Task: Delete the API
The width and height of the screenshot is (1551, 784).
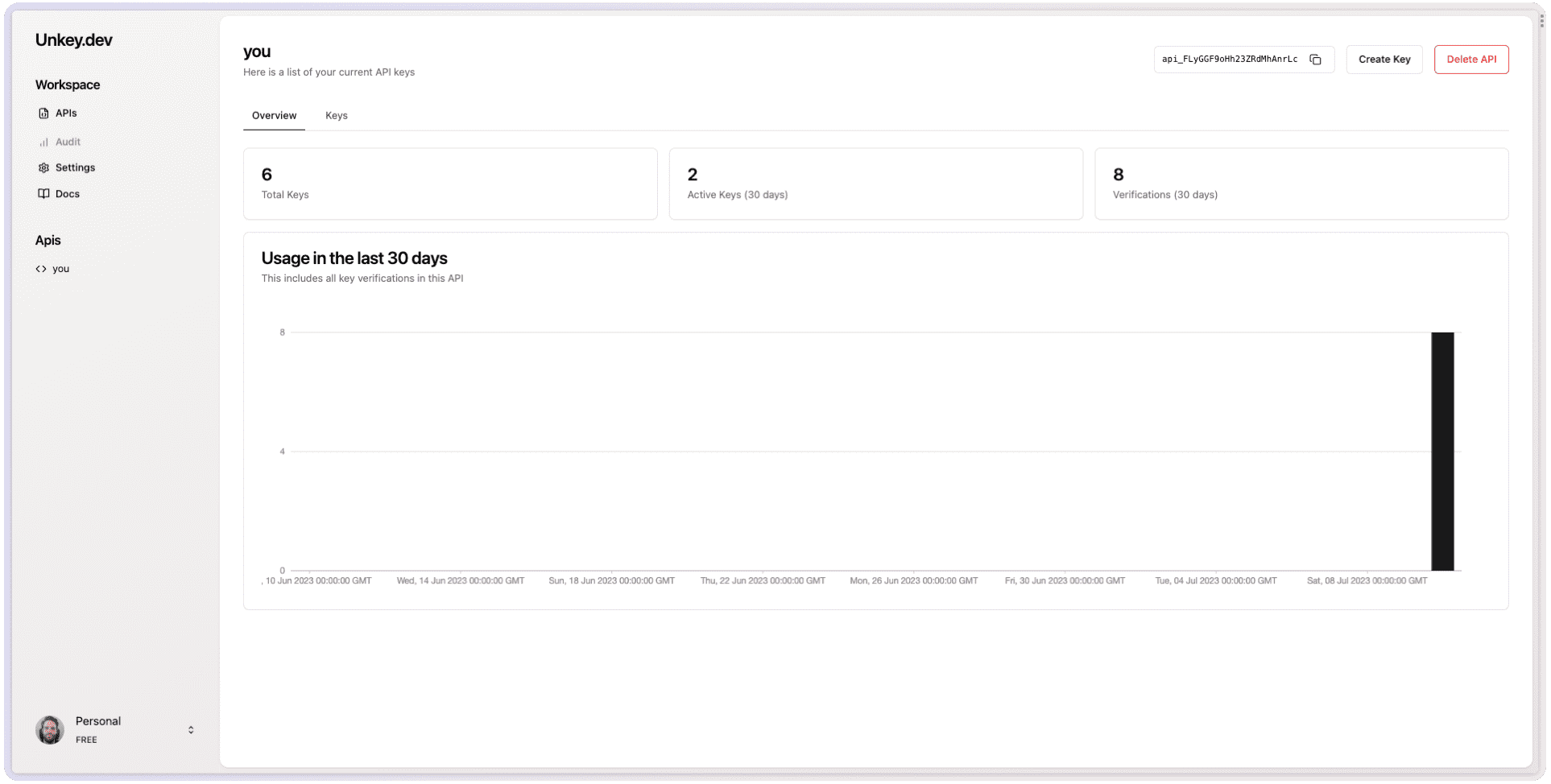Action: point(1471,59)
